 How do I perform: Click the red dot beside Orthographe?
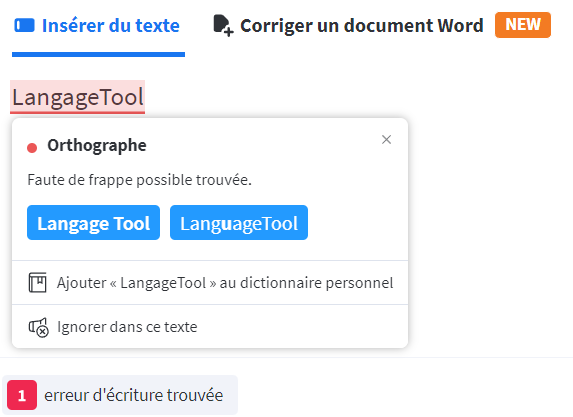coord(32,148)
